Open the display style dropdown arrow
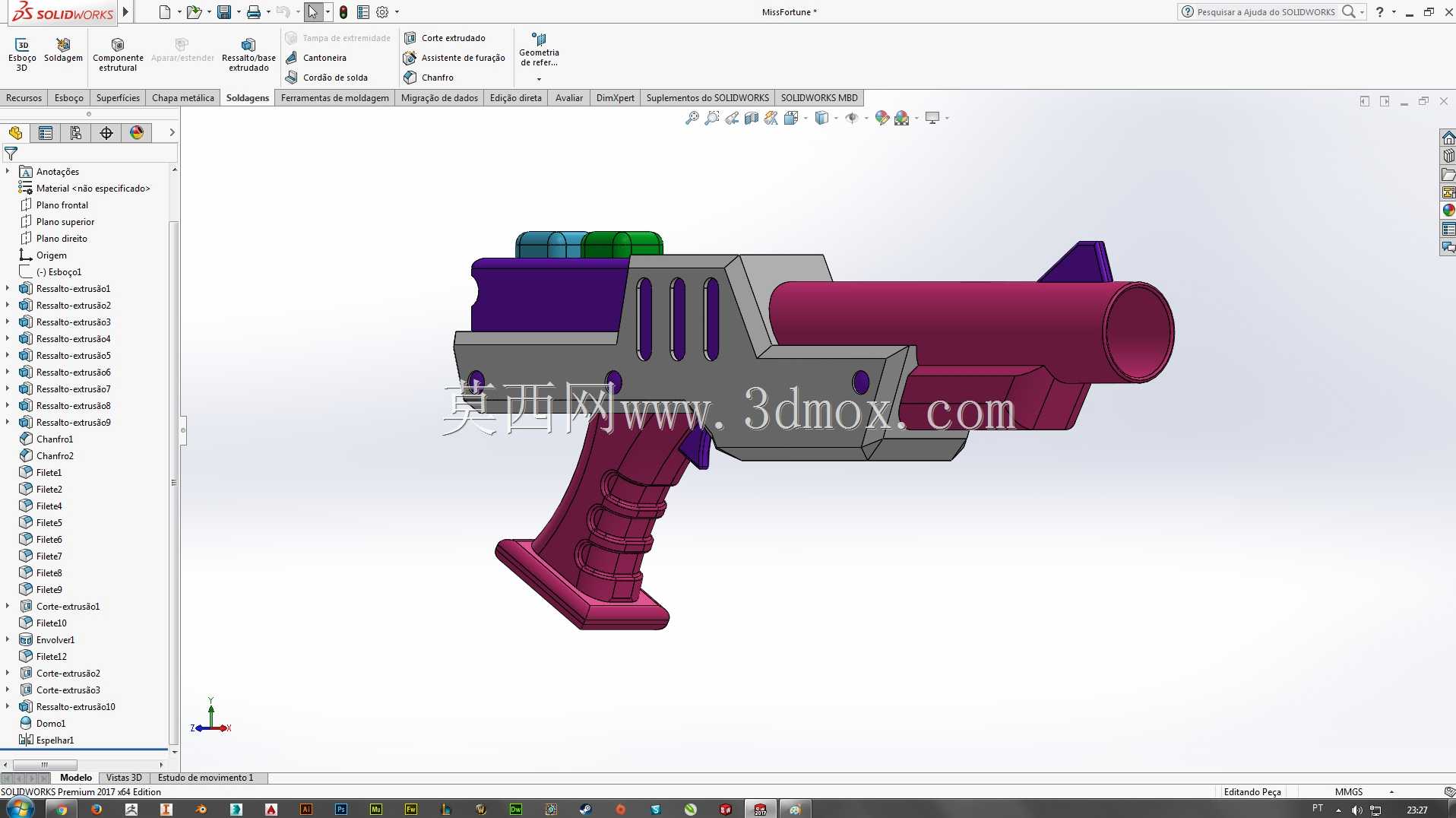 (835, 118)
